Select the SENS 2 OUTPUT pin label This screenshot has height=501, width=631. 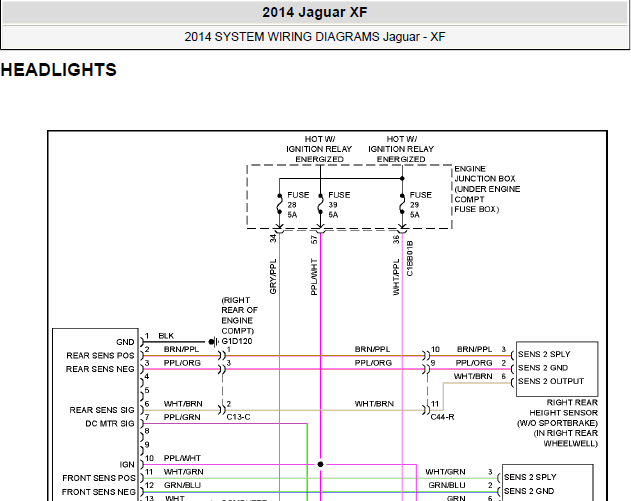[x=551, y=381]
